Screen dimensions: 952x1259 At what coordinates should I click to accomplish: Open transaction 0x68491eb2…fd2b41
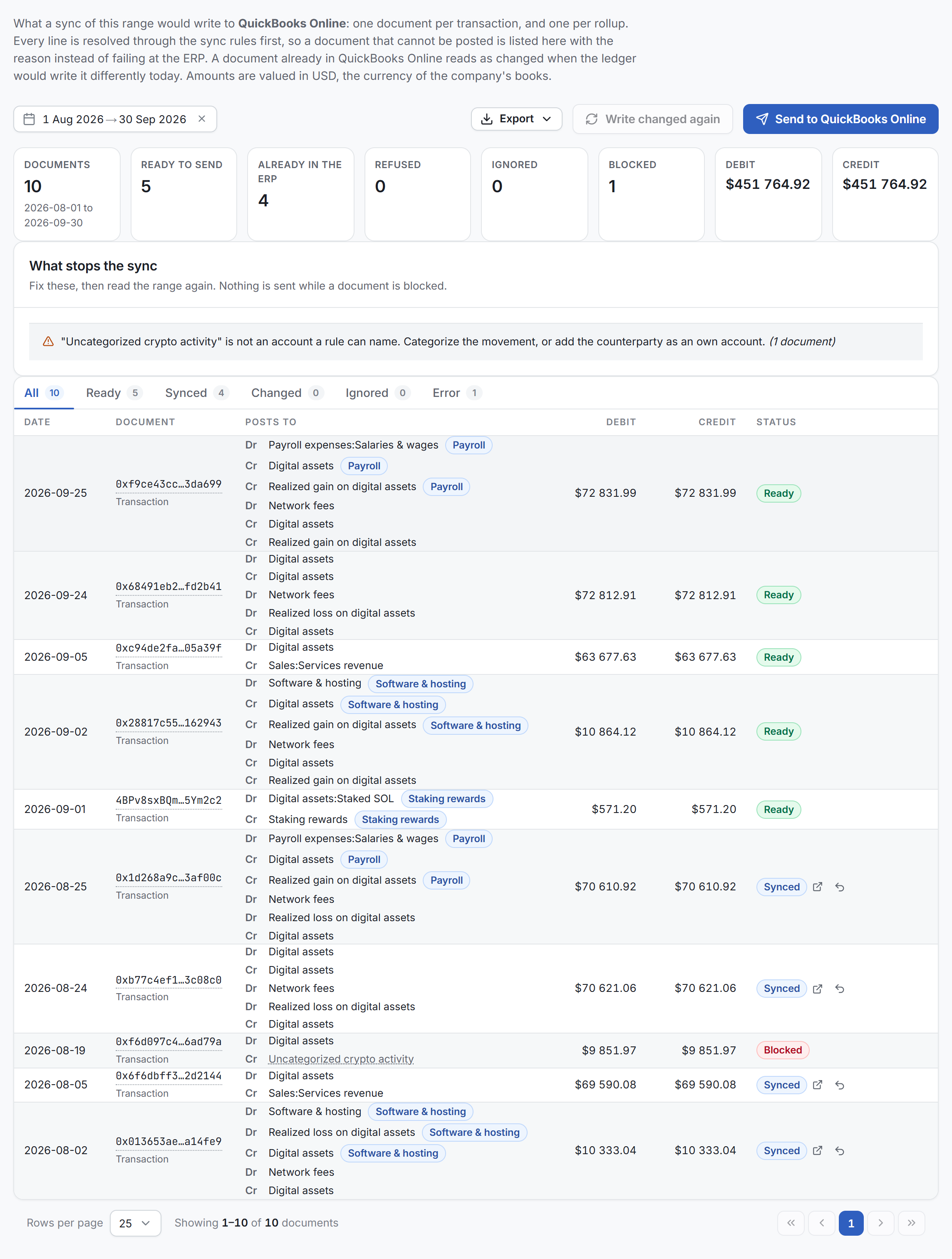[x=169, y=587]
